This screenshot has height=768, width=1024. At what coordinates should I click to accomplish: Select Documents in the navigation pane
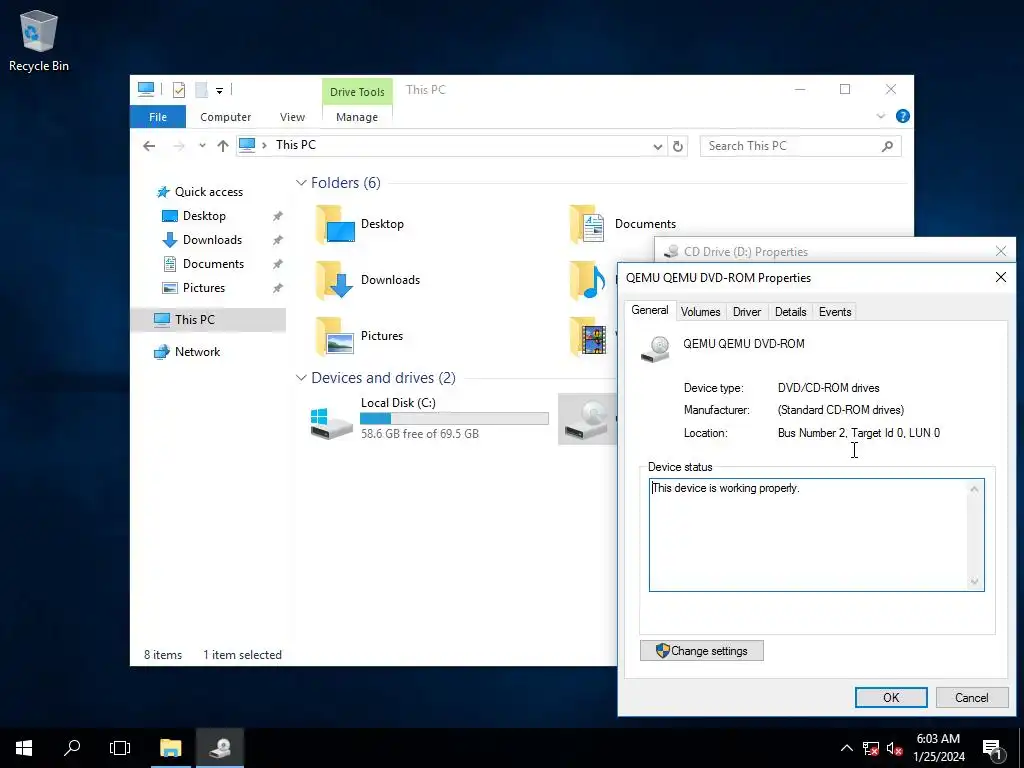(x=213, y=264)
